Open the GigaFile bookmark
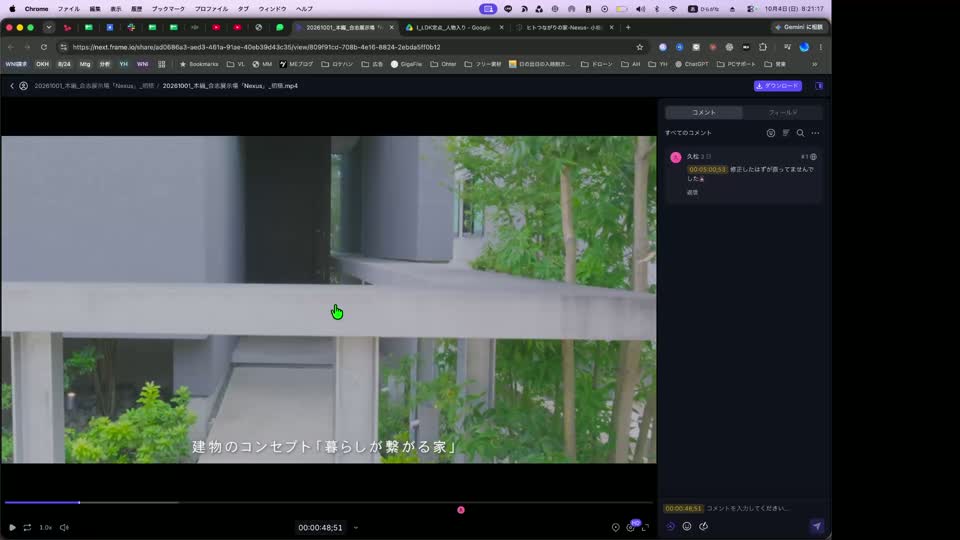This screenshot has width=960, height=540. pos(407,64)
